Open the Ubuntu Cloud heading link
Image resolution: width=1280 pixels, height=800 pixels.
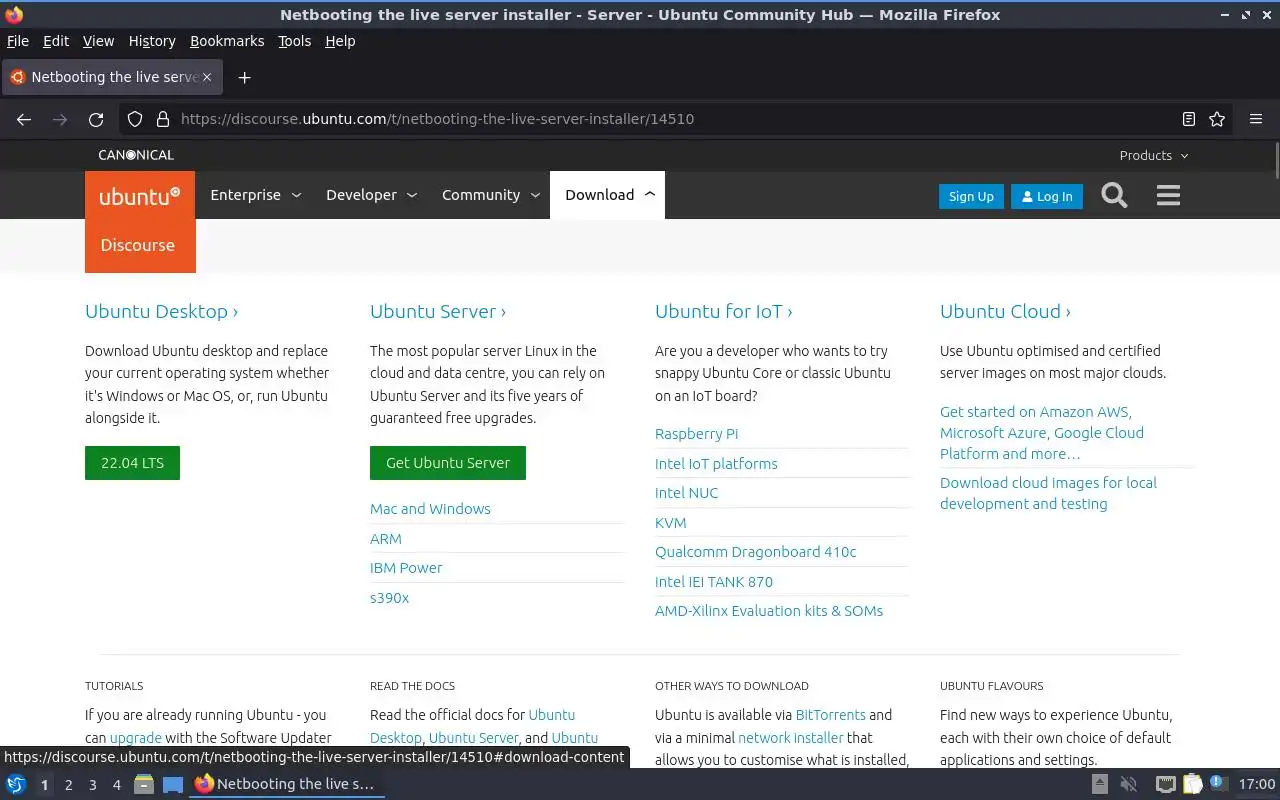pos(1005,311)
